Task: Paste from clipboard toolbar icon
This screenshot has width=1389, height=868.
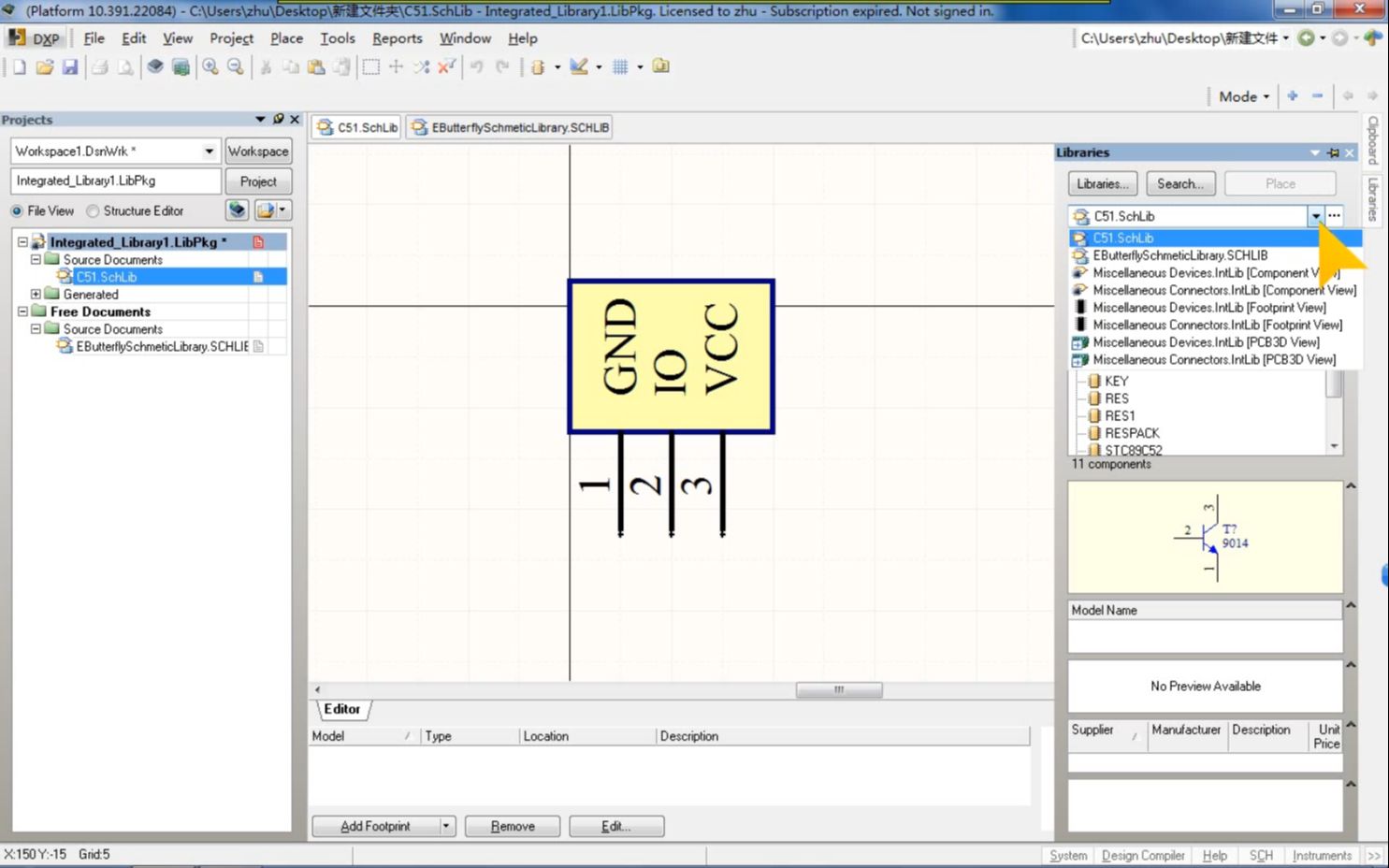Action: (x=316, y=67)
